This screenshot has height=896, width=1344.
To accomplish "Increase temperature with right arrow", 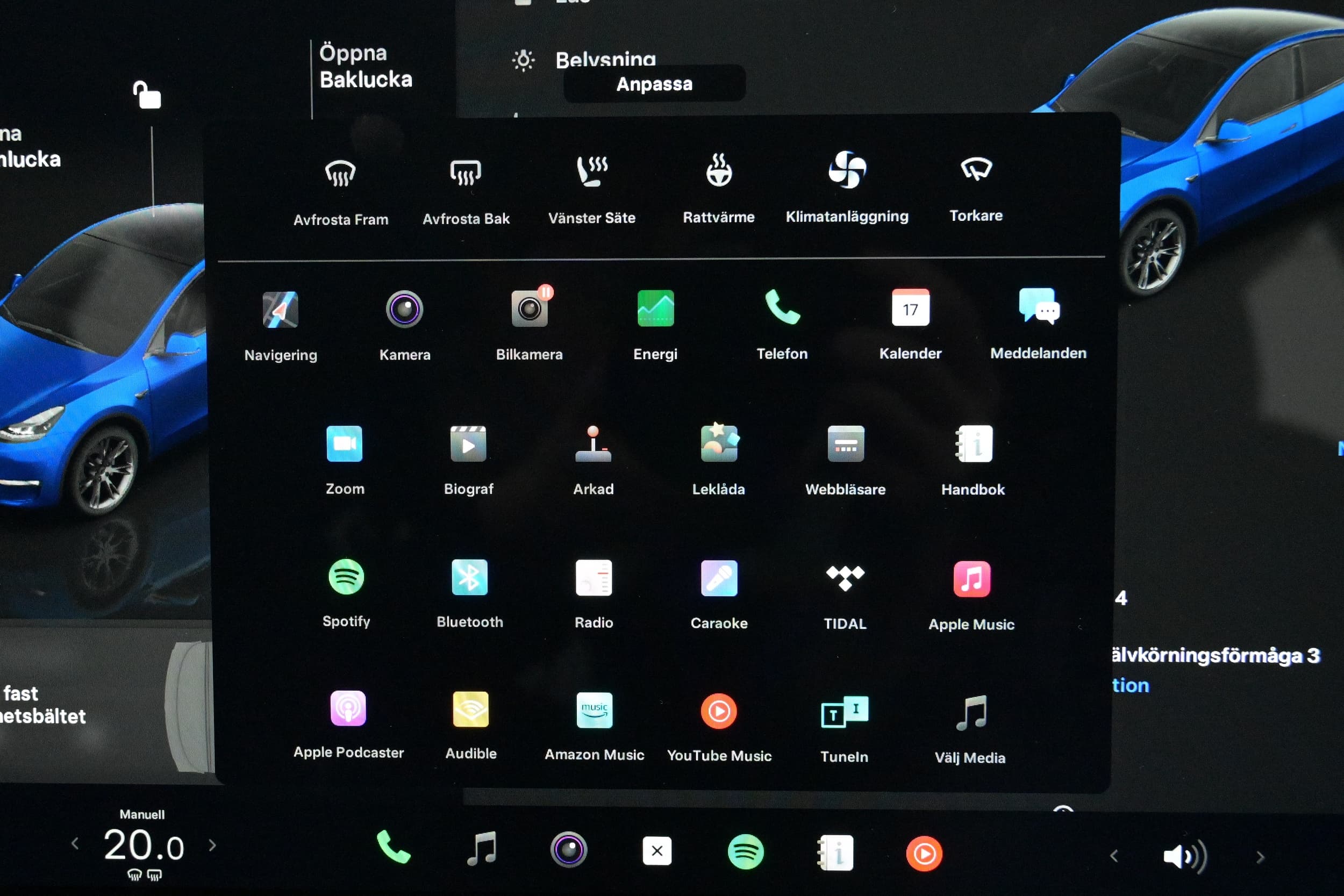I will (212, 844).
